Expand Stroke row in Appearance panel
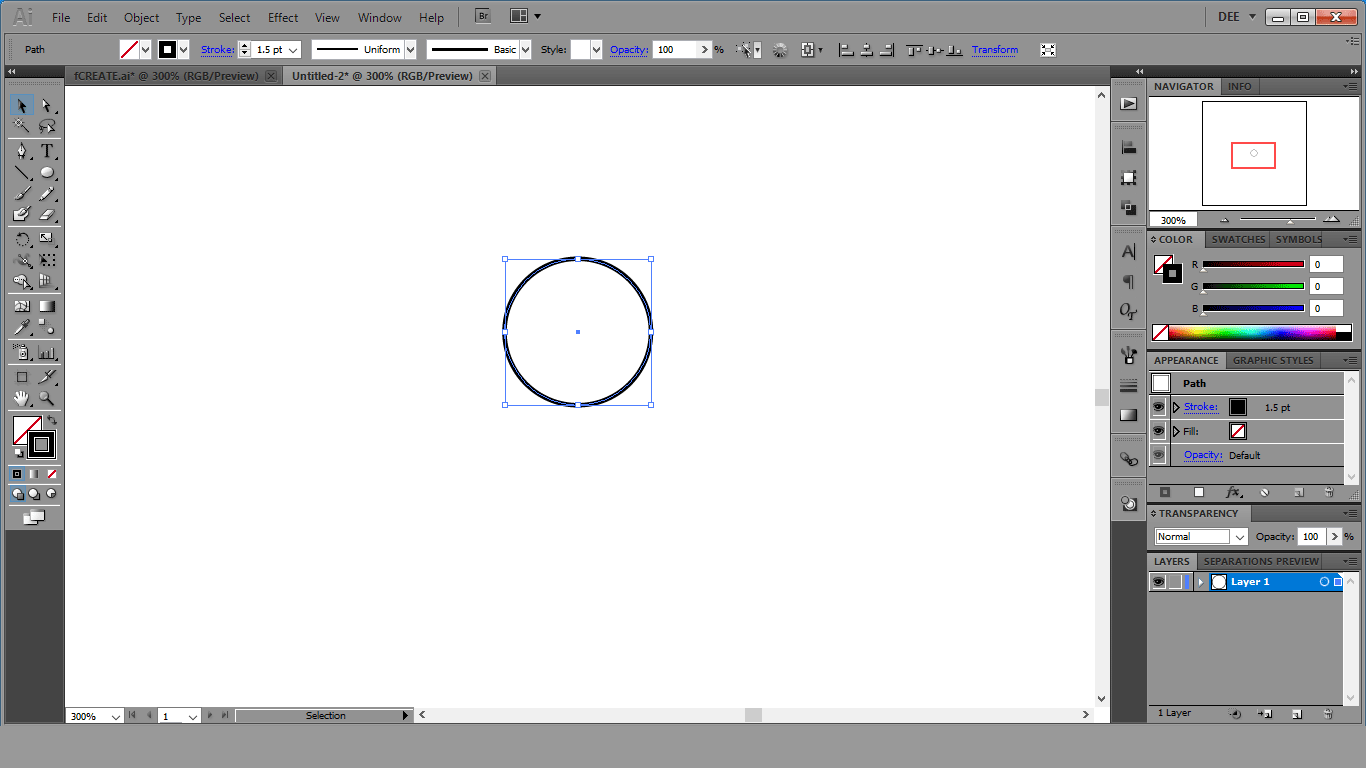Image resolution: width=1366 pixels, height=768 pixels. (1176, 407)
